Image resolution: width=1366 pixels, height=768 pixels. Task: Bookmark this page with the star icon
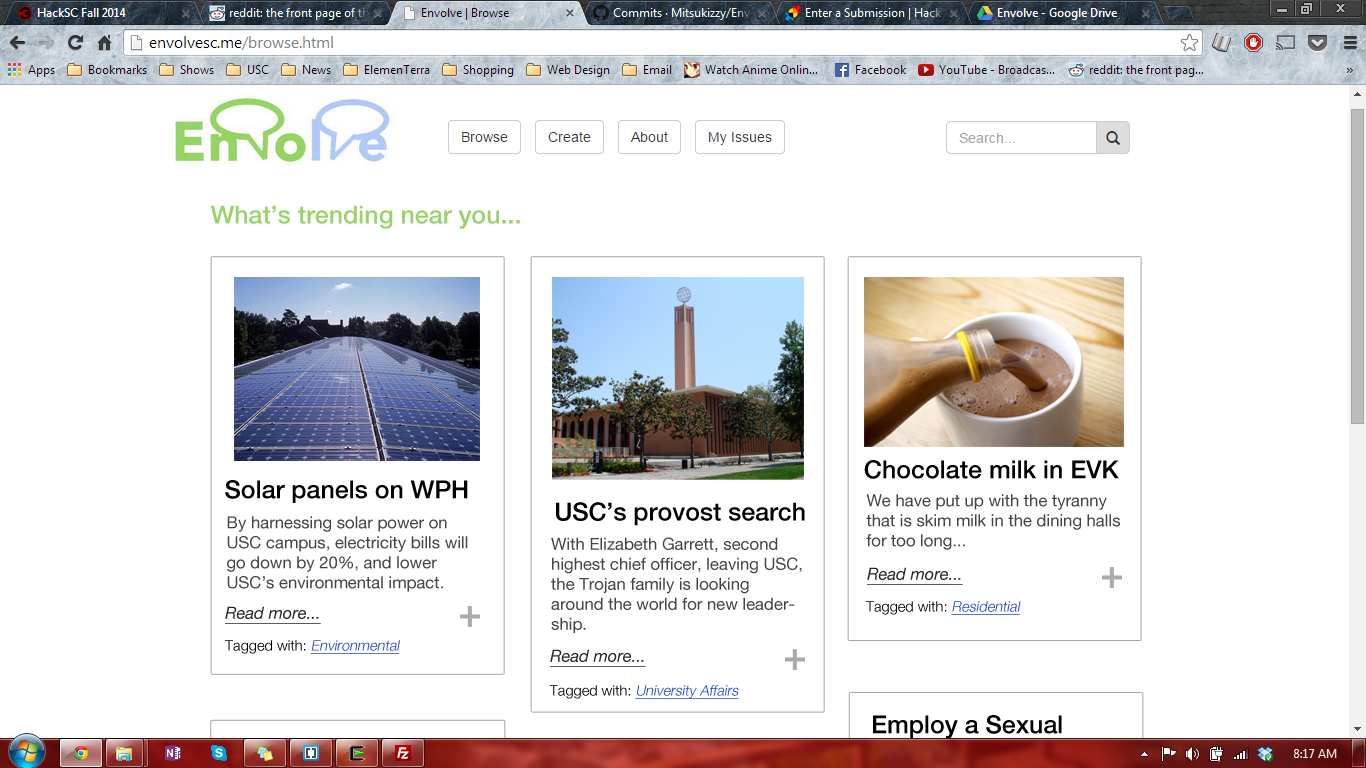pyautogui.click(x=1189, y=43)
